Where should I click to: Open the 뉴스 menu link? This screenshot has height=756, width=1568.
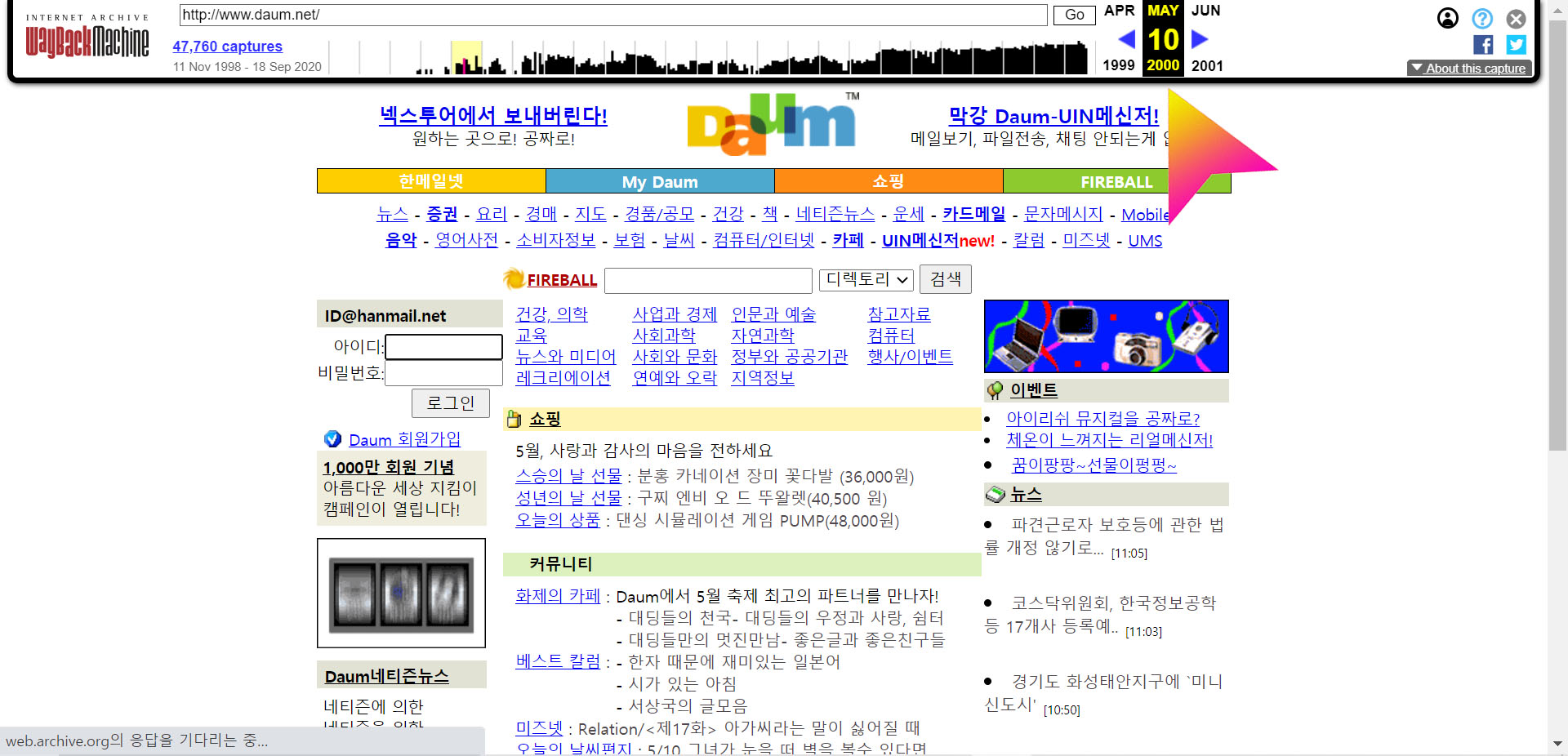[x=392, y=214]
